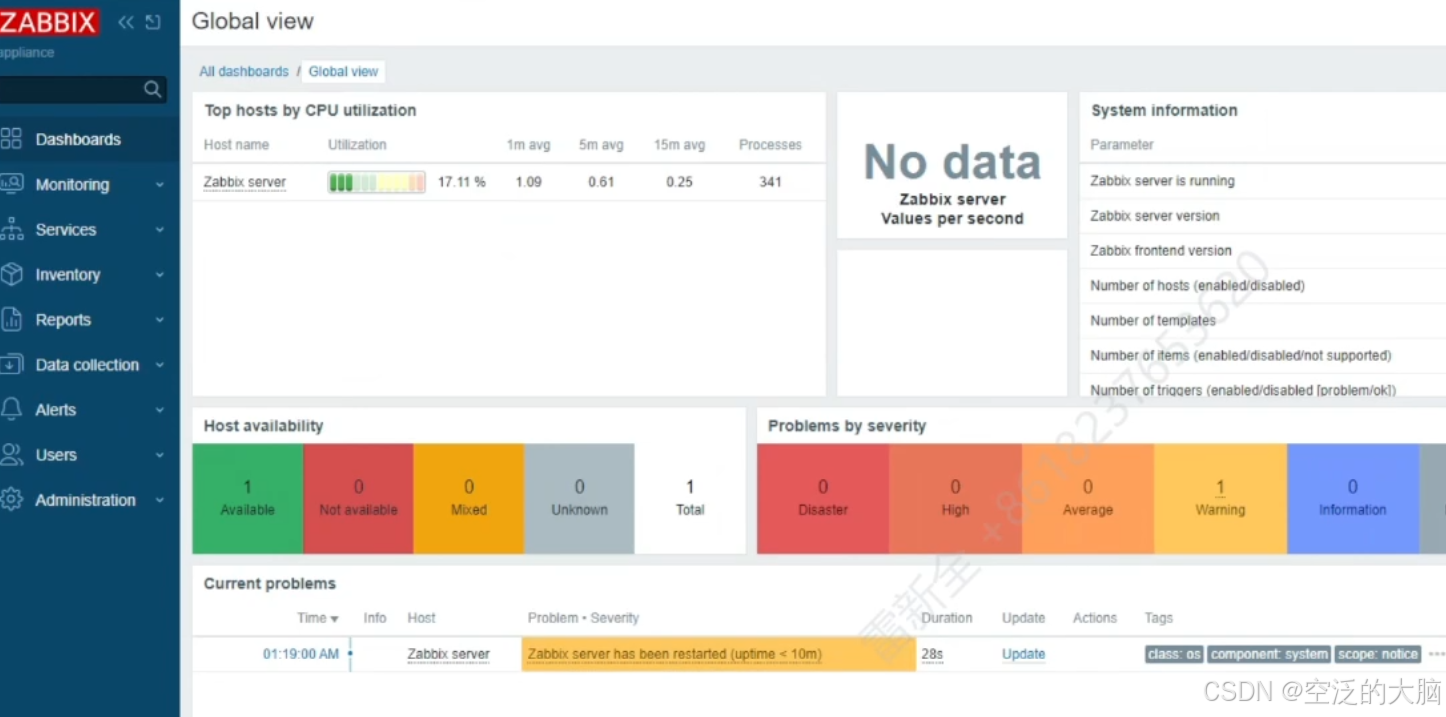The height and width of the screenshot is (717, 1446).
Task: Click the Users people icon
Action: pos(11,454)
